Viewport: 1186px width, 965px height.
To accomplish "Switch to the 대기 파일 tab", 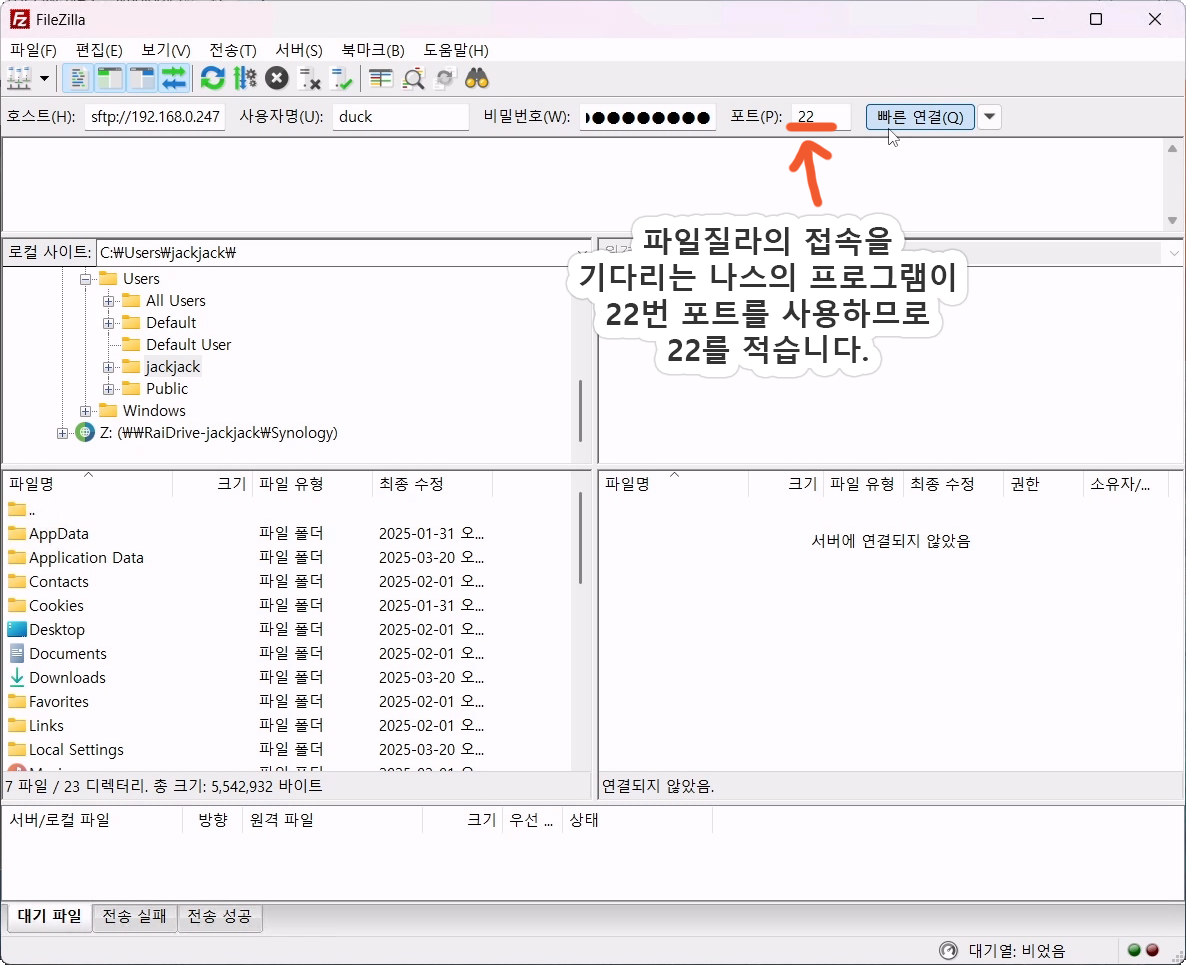I will [49, 916].
